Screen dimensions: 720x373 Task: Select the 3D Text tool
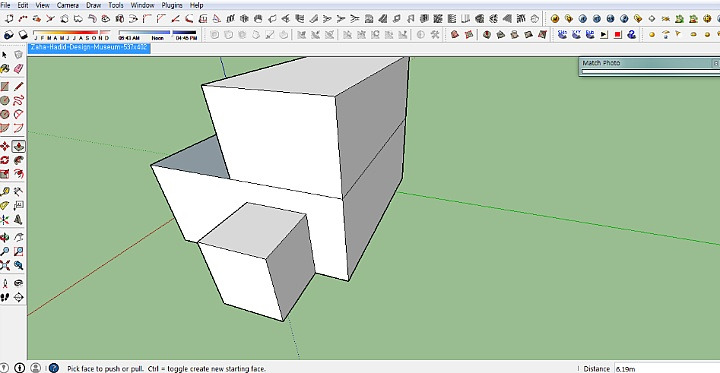pos(18,219)
